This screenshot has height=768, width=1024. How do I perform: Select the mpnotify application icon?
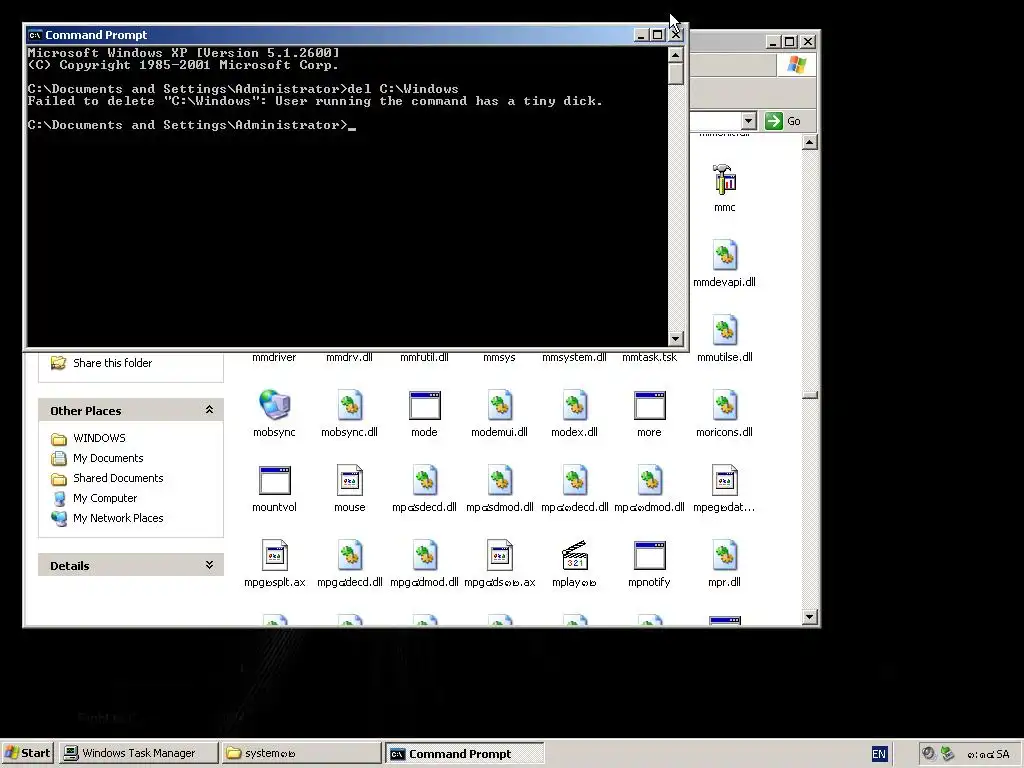[649, 555]
